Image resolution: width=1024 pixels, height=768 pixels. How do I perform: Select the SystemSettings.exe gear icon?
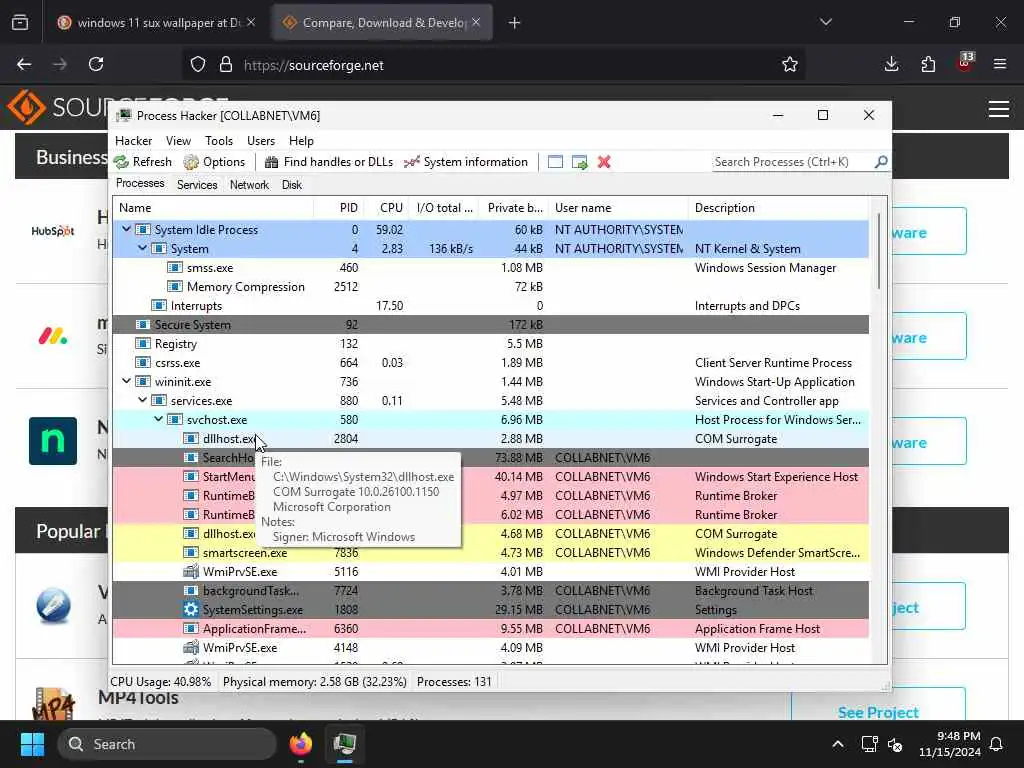click(191, 609)
